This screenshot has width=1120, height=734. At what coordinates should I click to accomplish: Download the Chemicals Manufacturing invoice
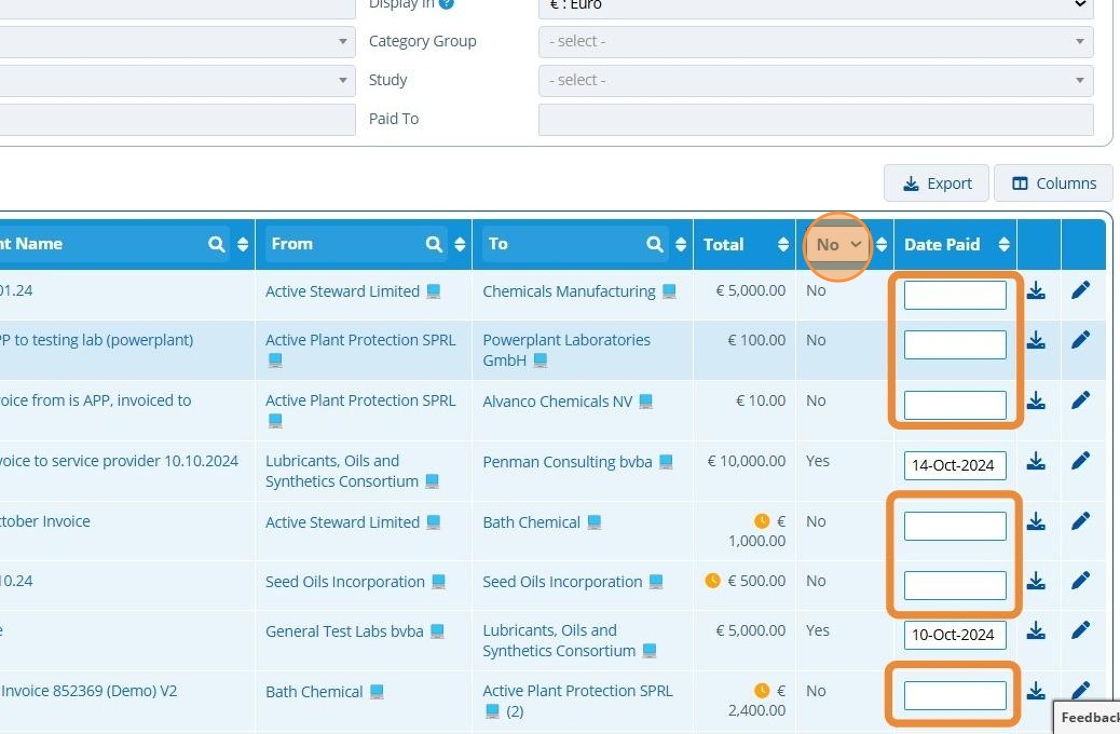1036,291
